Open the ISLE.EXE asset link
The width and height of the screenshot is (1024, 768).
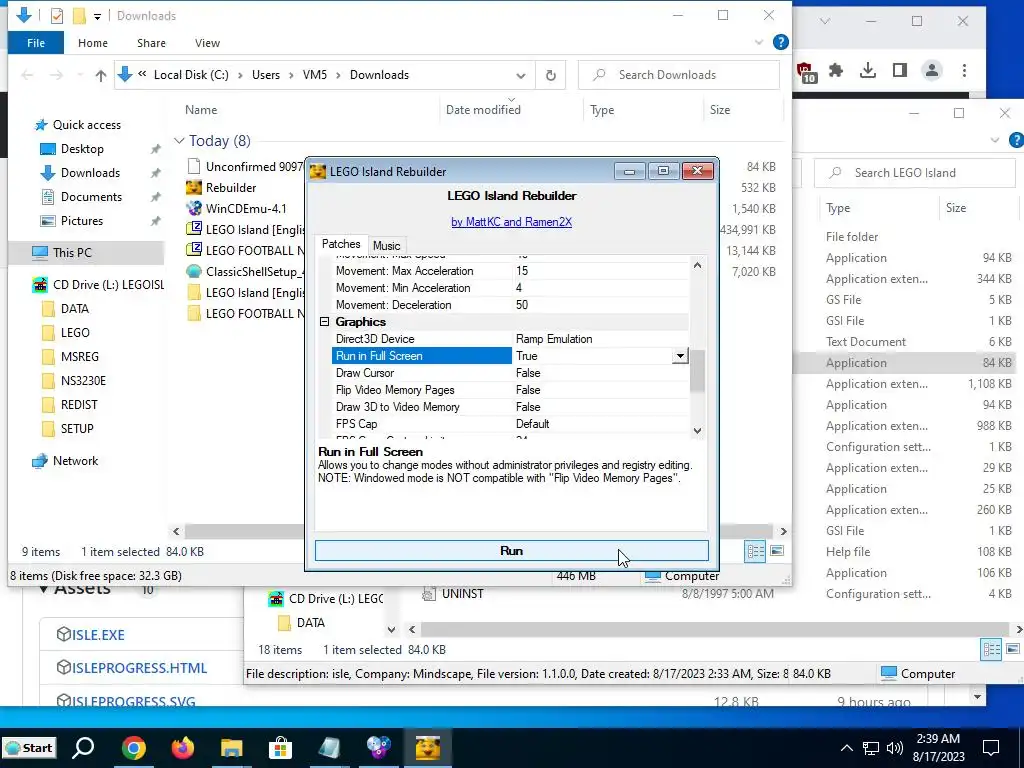tap(98, 635)
